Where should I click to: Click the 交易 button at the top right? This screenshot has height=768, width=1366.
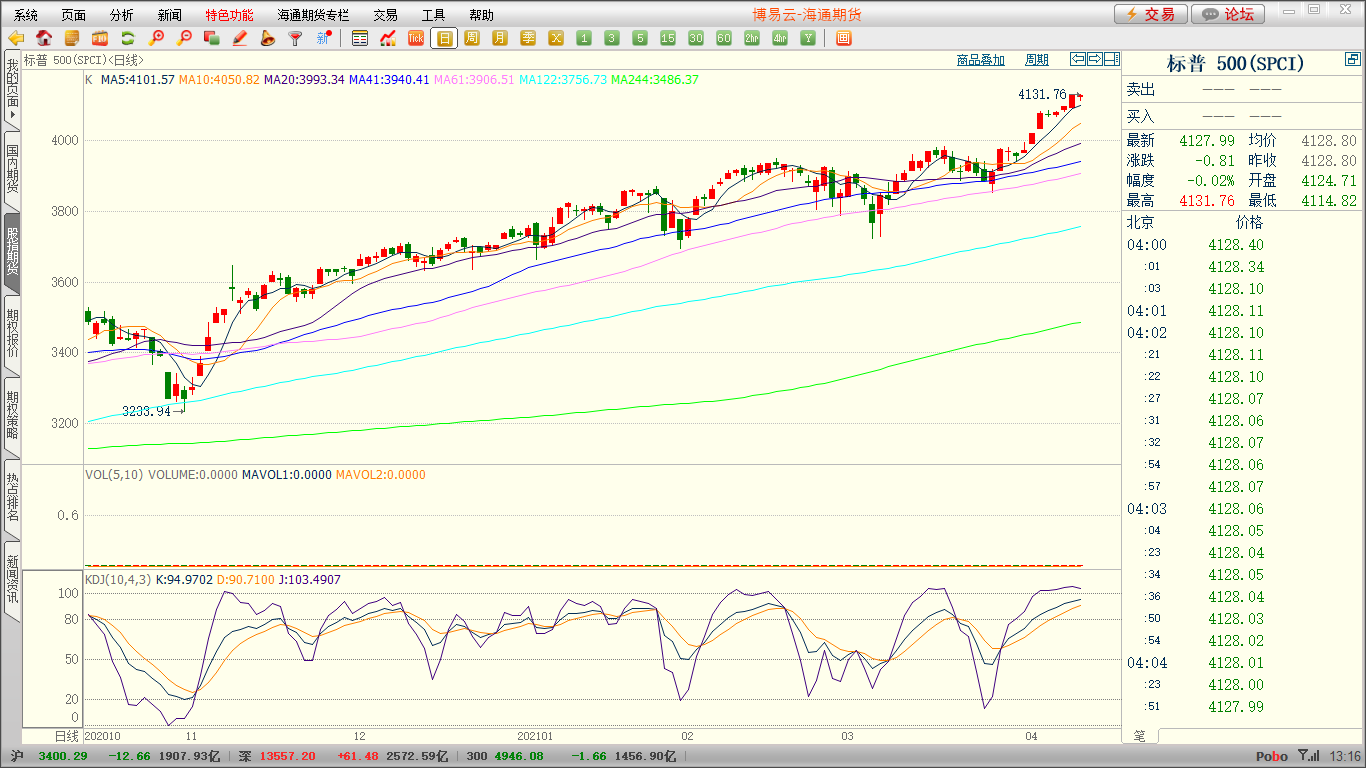click(x=1151, y=14)
